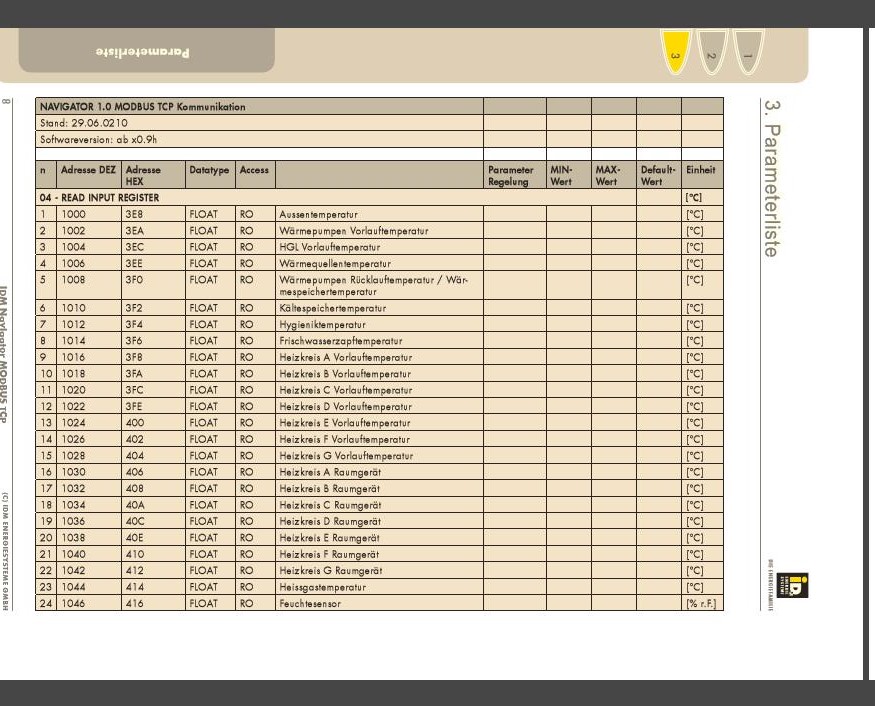Viewport: 875px width, 706px height.
Task: Click 'Heizkreis E Vorlauftemperatur' cell
Action: pos(379,422)
